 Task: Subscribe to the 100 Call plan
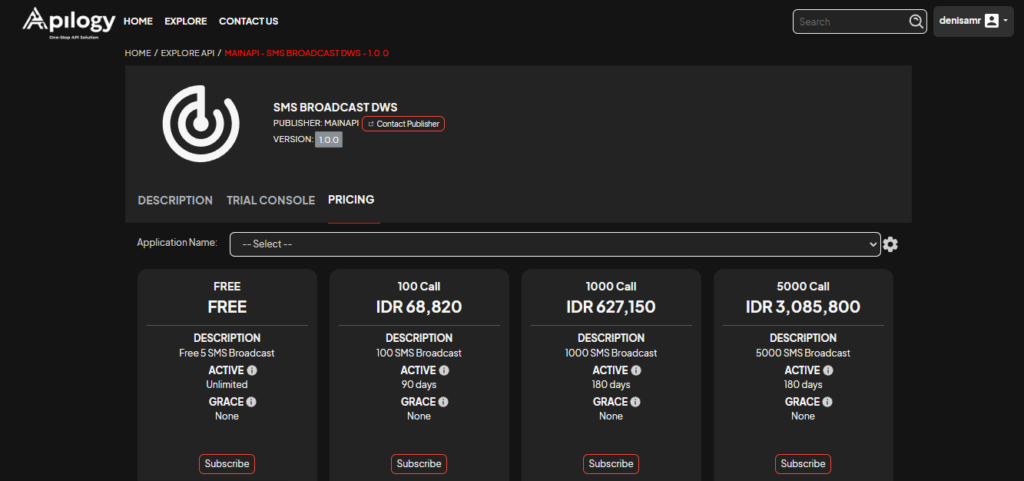[419, 464]
